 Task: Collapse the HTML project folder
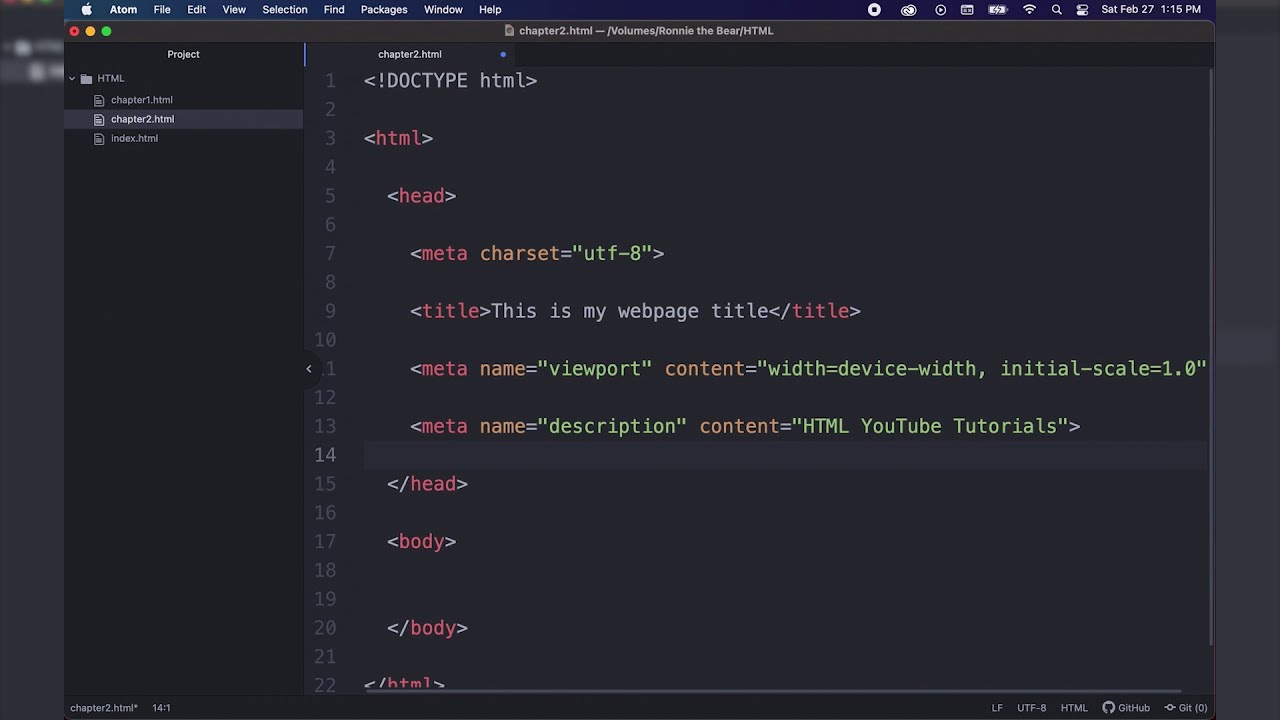coord(72,79)
